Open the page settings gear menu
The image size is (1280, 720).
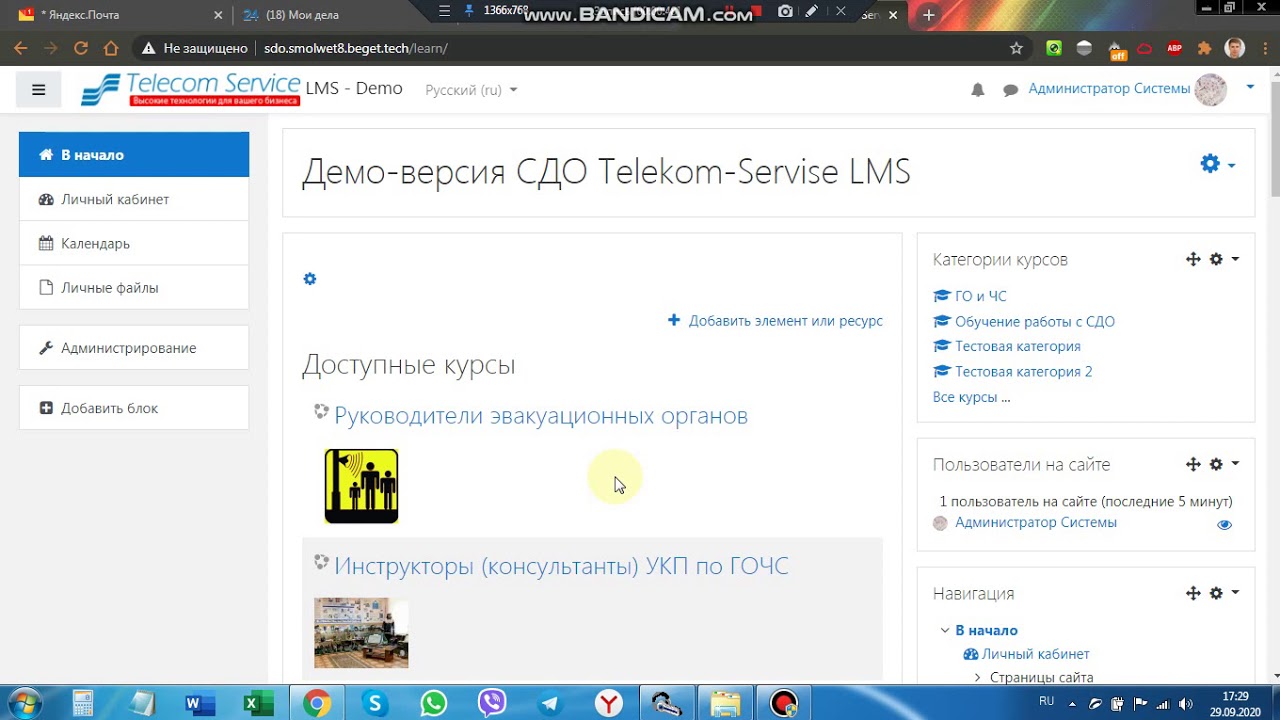click(1217, 164)
